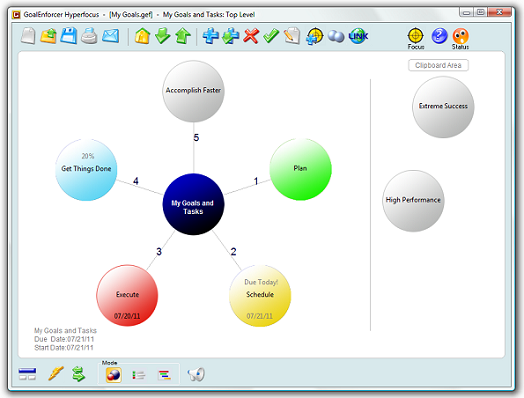This screenshot has height=398, width=524.
Task: Open the Focus target icon
Action: point(416,38)
